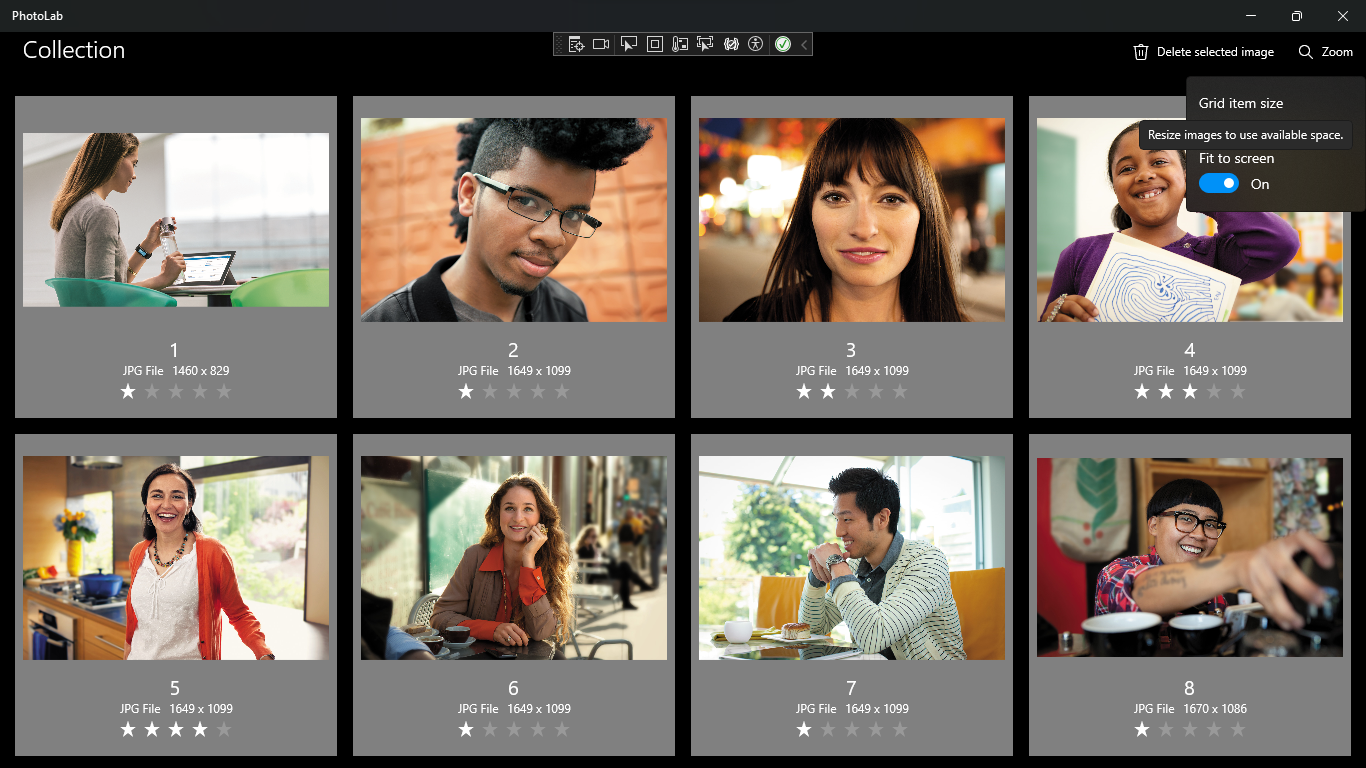The width and height of the screenshot is (1366, 768).
Task: Select the thumbnail of image 8
Action: coord(1190,558)
